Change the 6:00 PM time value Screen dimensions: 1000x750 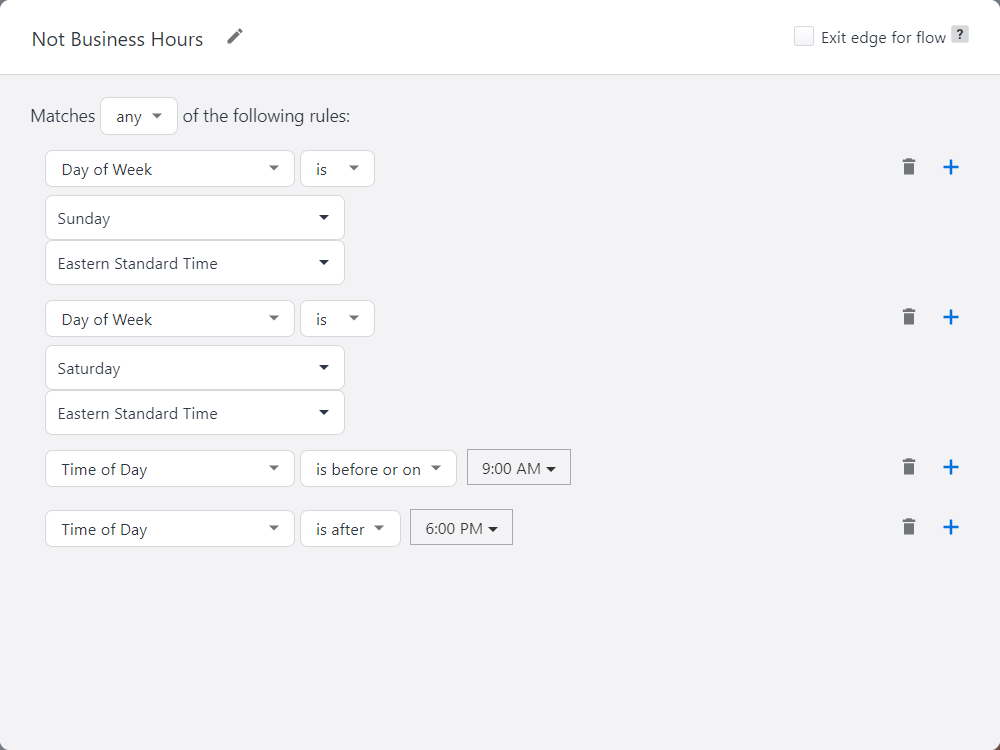click(461, 528)
